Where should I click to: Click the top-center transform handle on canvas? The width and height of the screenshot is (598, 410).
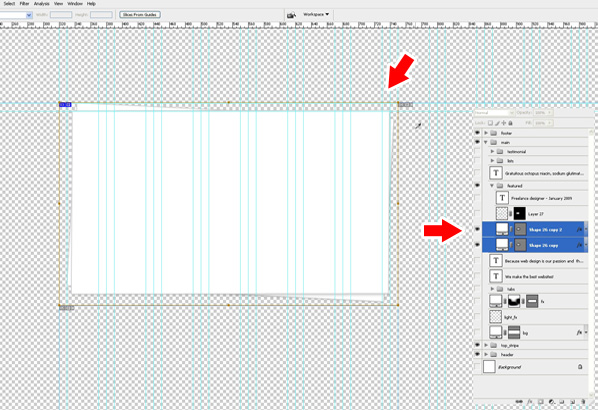click(228, 102)
